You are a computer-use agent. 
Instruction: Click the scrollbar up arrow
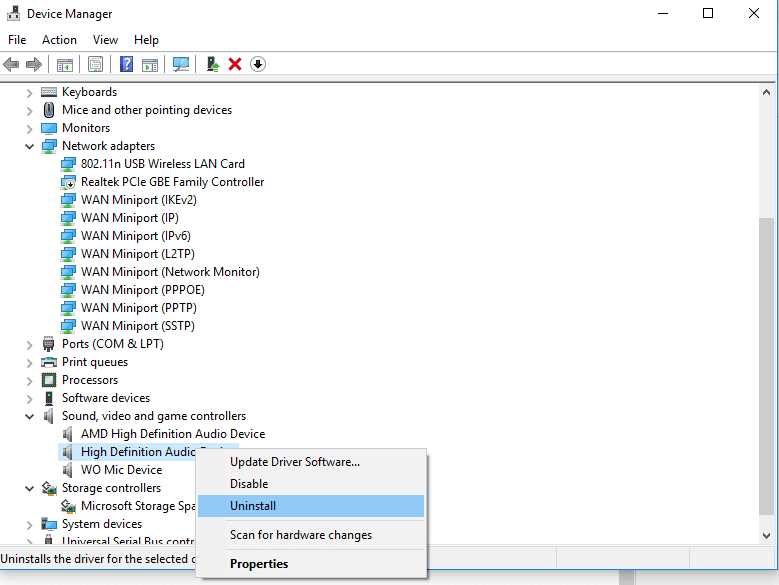[767, 92]
